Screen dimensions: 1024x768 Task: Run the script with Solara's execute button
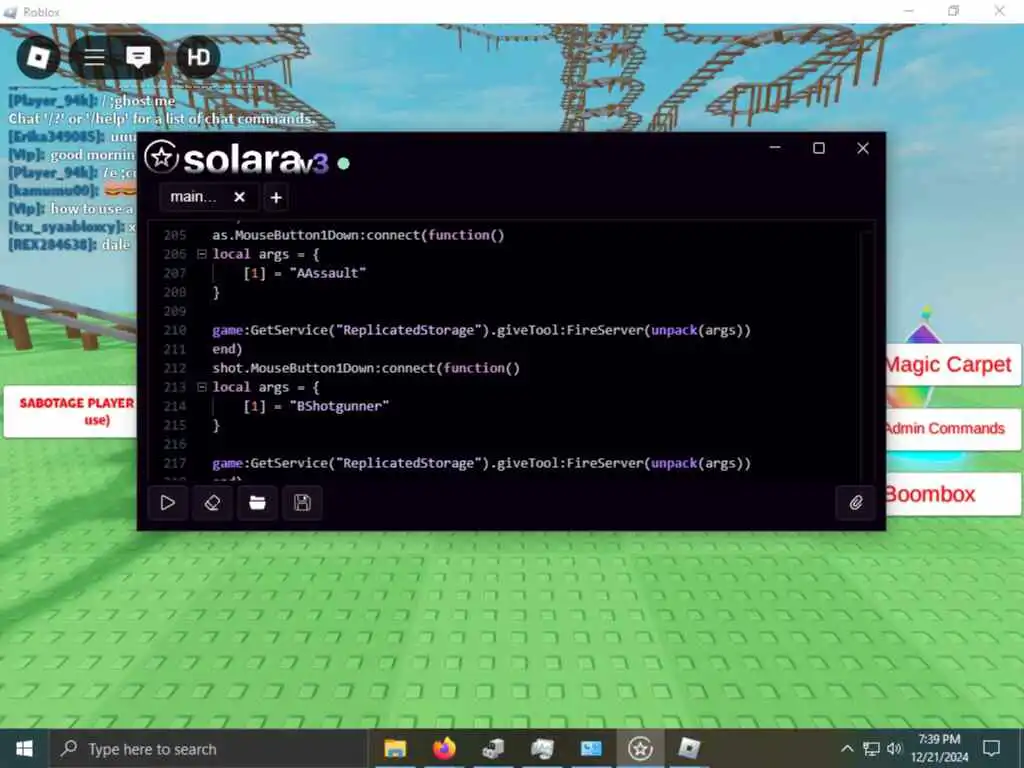click(x=168, y=503)
